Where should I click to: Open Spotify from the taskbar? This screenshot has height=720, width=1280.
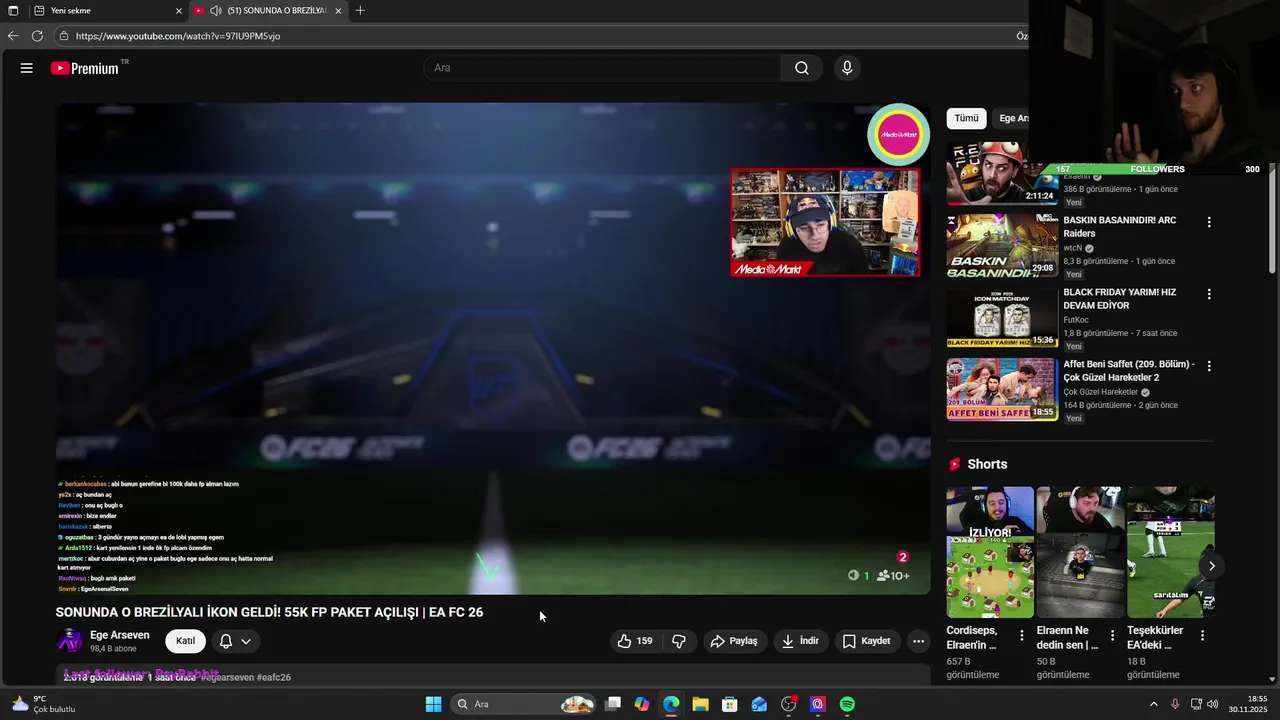click(847, 704)
